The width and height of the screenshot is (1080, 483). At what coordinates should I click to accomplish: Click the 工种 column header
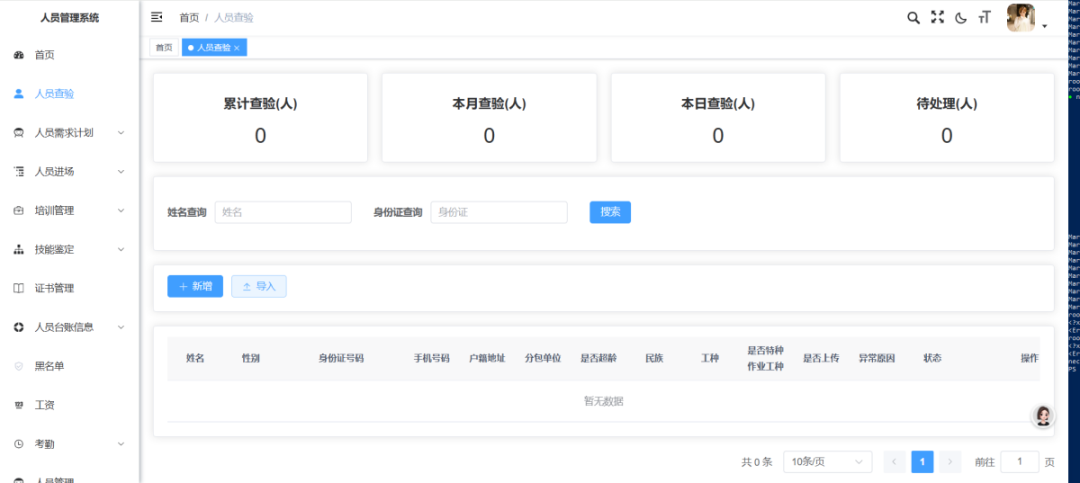pyautogui.click(x=710, y=358)
